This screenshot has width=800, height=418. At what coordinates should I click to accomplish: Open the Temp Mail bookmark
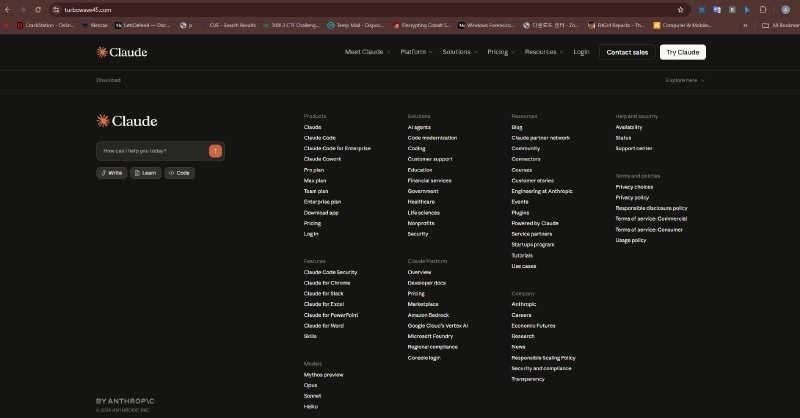[356, 25]
